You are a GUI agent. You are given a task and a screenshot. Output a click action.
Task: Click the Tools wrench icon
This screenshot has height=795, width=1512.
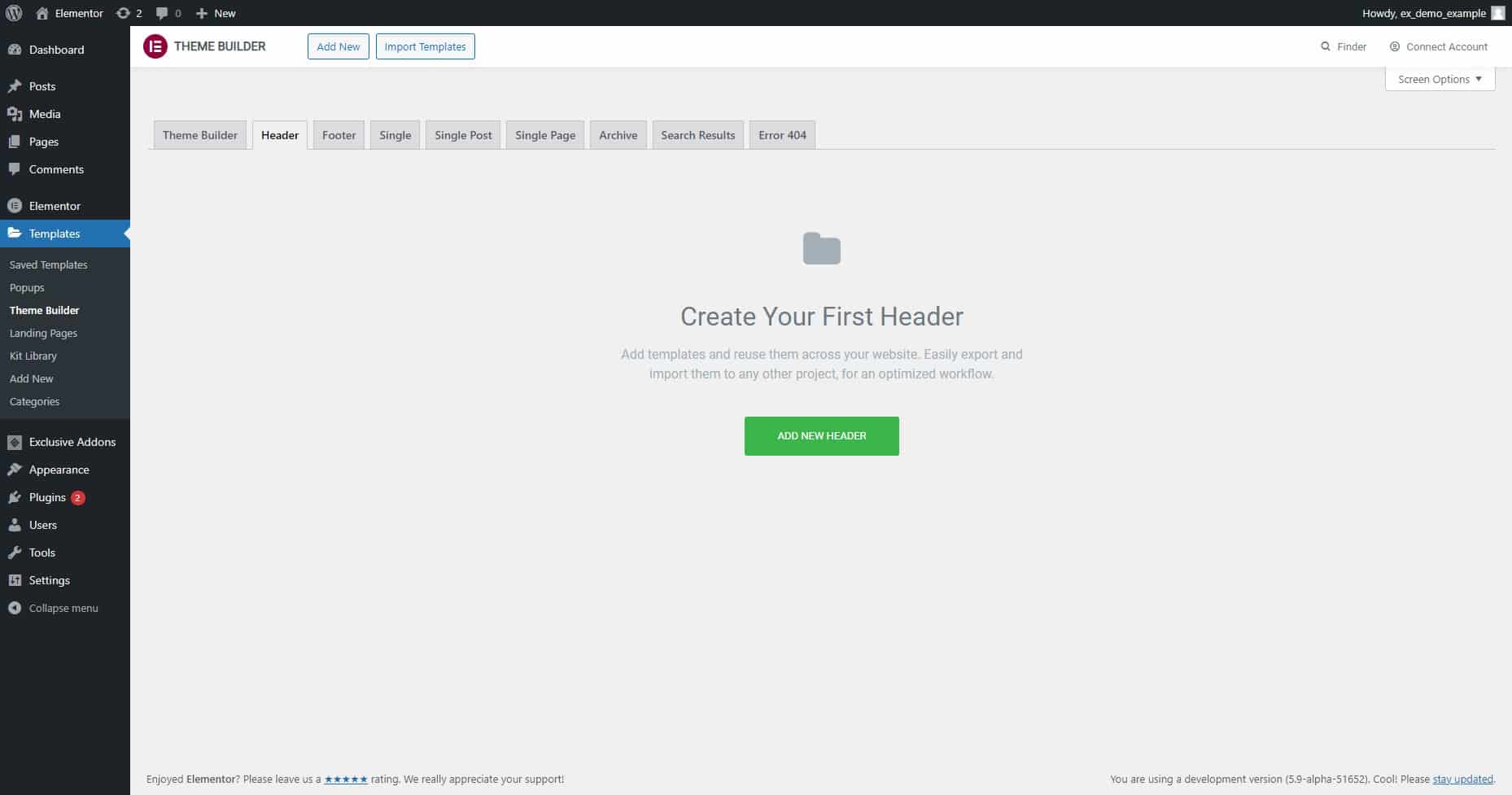[15, 553]
